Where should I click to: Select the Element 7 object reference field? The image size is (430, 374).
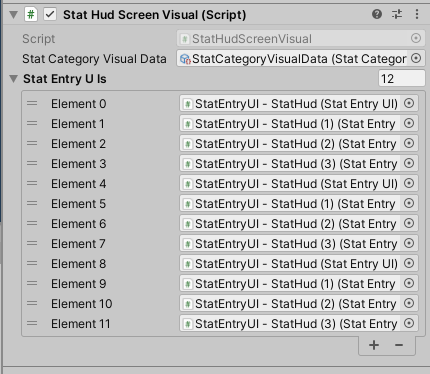point(299,244)
